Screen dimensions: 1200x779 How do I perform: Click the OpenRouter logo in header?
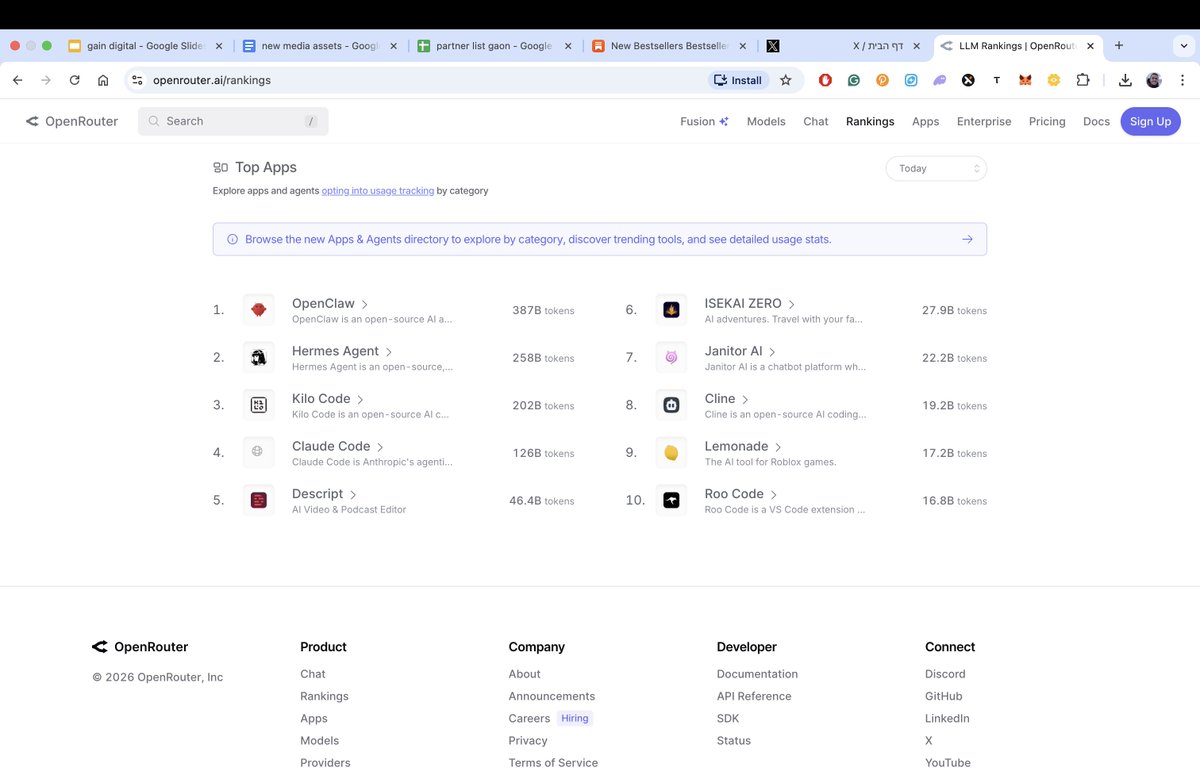point(72,121)
